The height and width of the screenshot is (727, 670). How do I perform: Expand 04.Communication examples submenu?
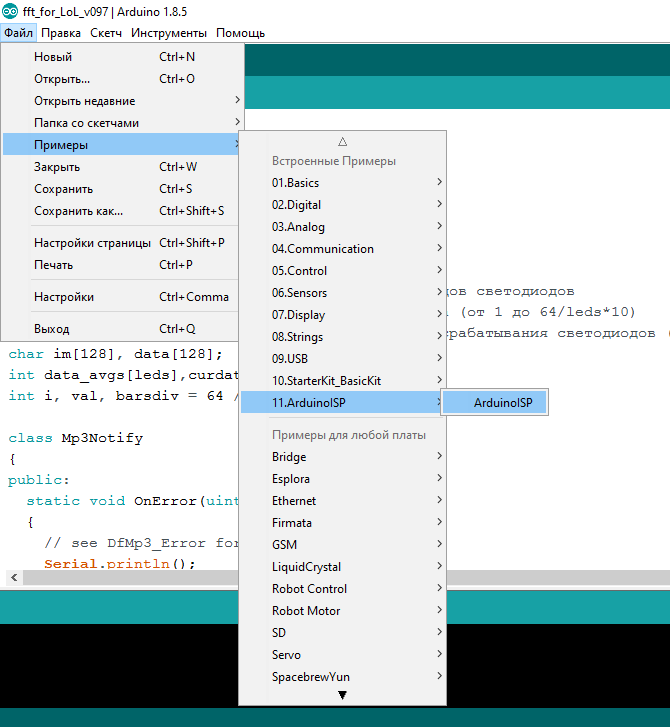click(323, 249)
